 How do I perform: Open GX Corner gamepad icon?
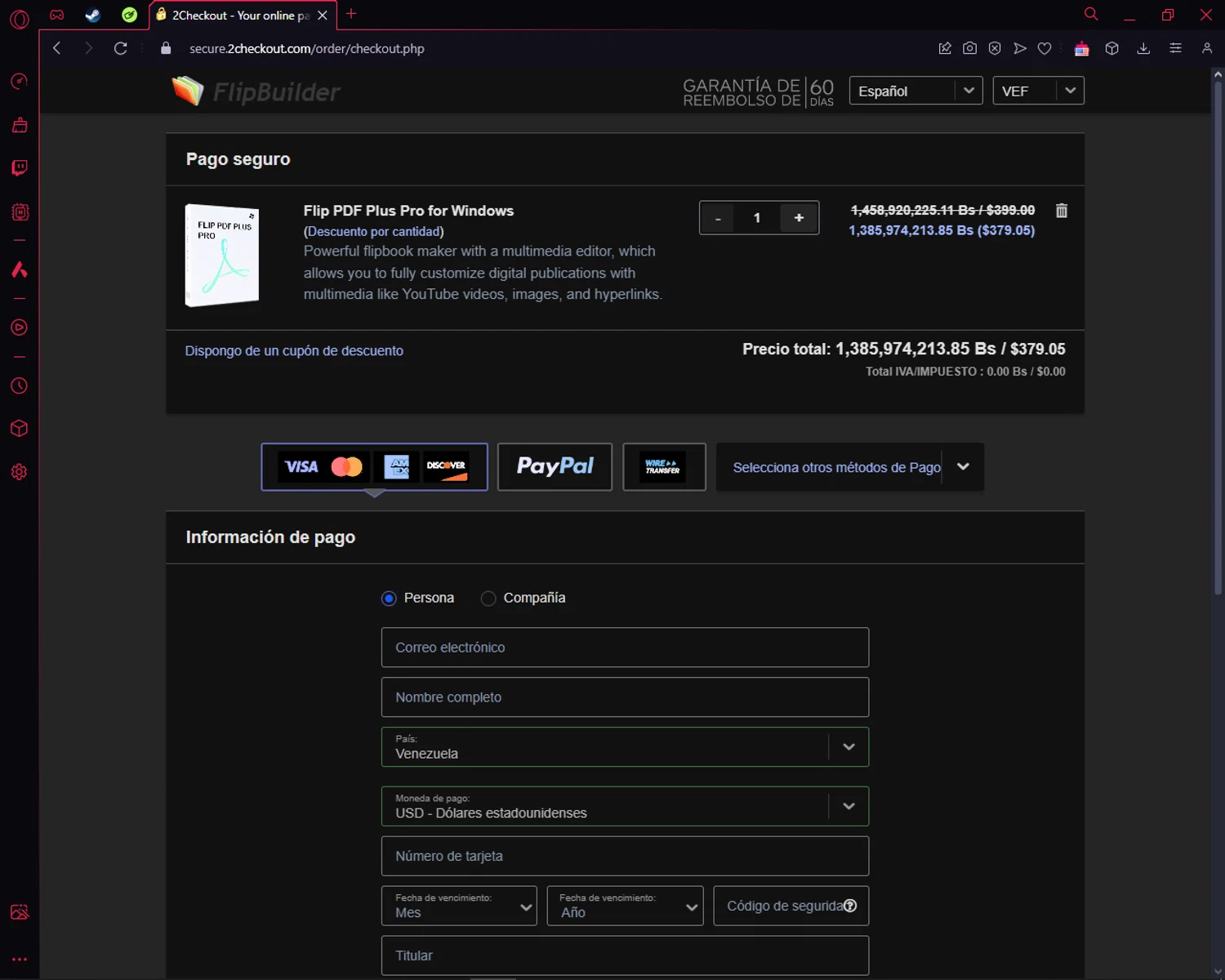pyautogui.click(x=56, y=15)
